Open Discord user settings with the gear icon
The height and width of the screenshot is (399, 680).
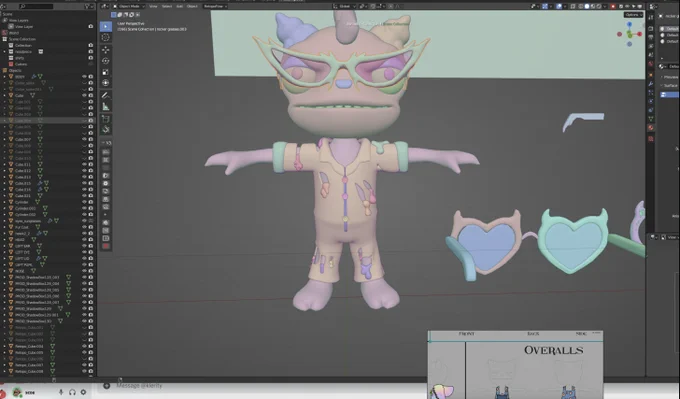tap(83, 392)
